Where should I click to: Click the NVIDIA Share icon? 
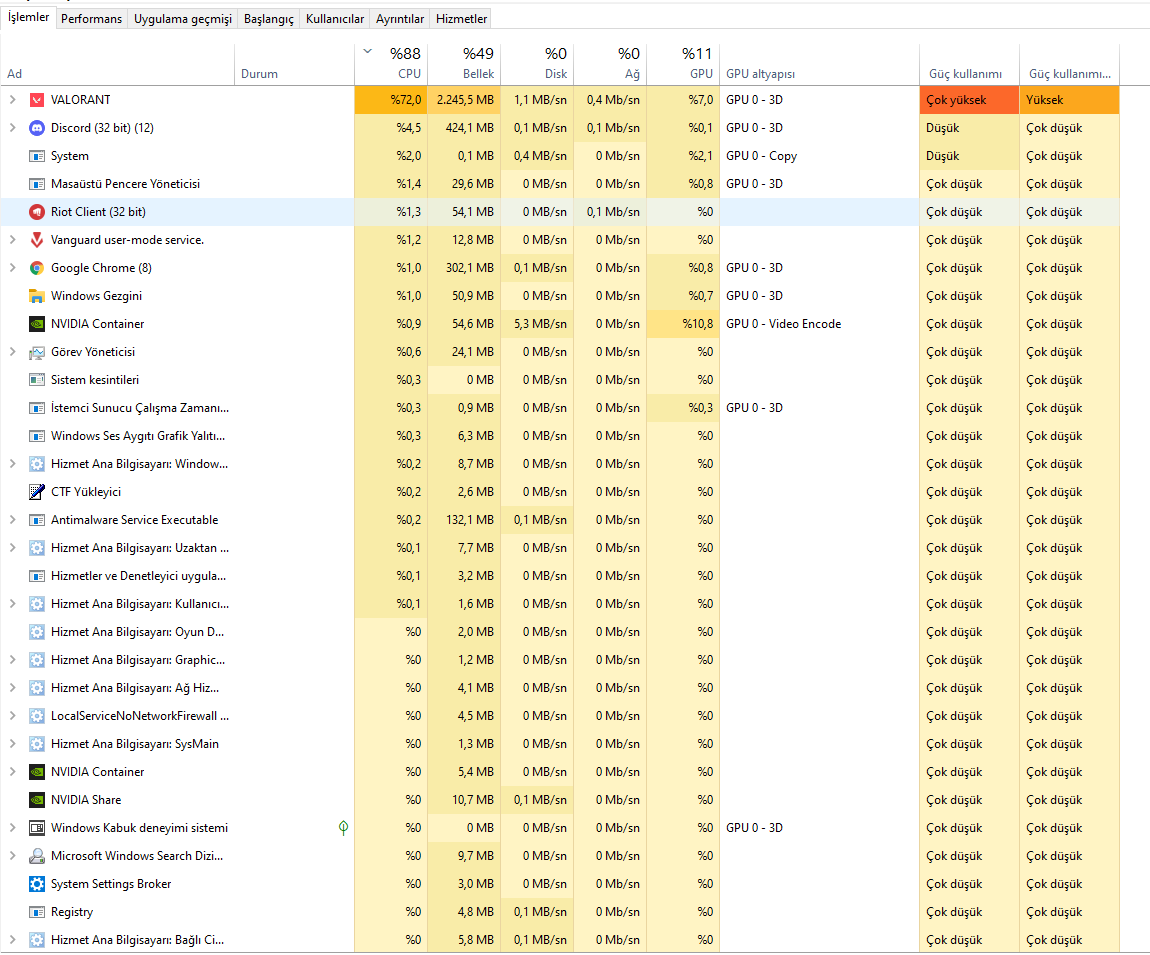point(37,800)
